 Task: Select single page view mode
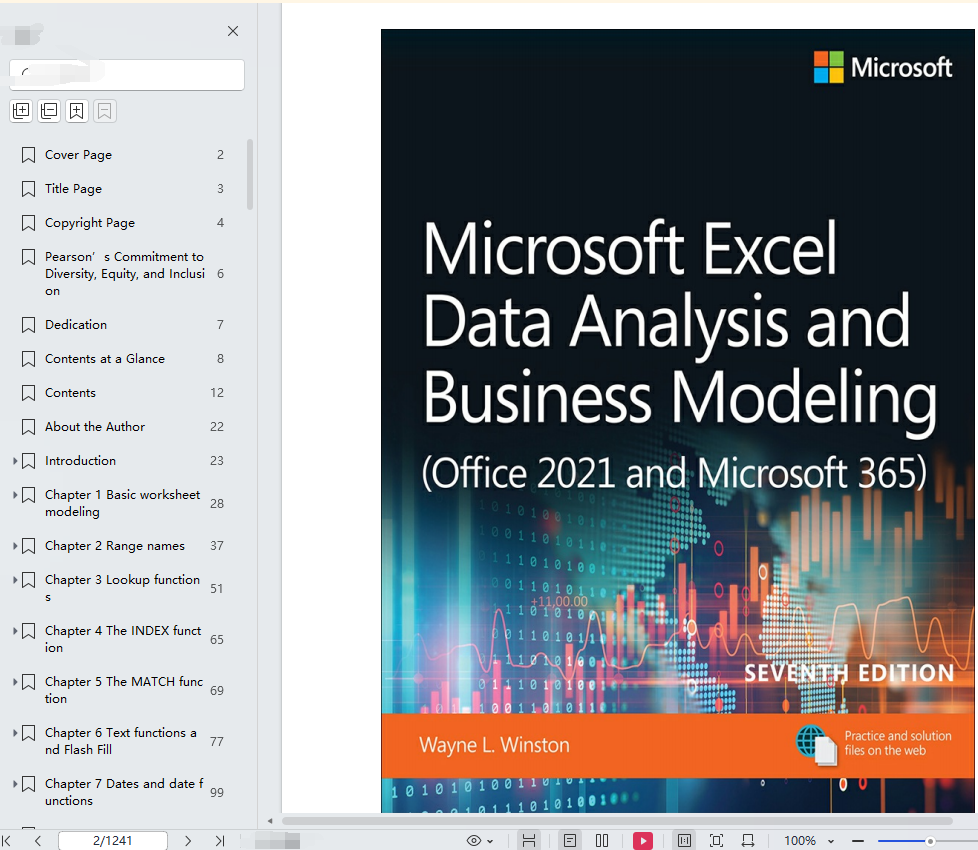pyautogui.click(x=570, y=841)
